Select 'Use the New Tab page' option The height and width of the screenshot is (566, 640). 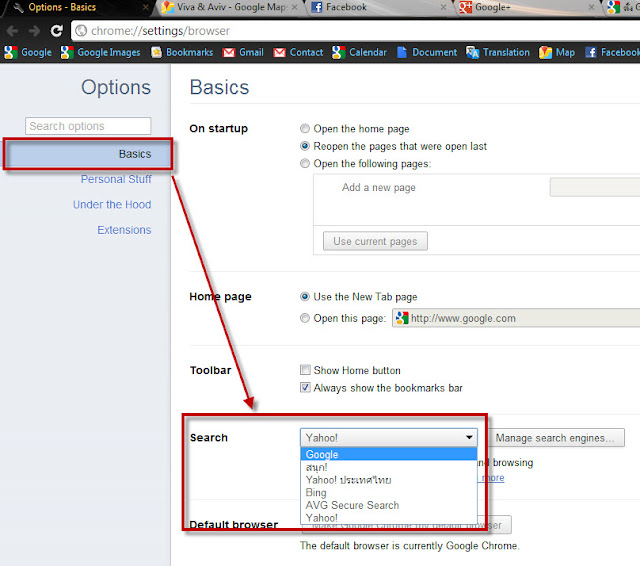305,296
